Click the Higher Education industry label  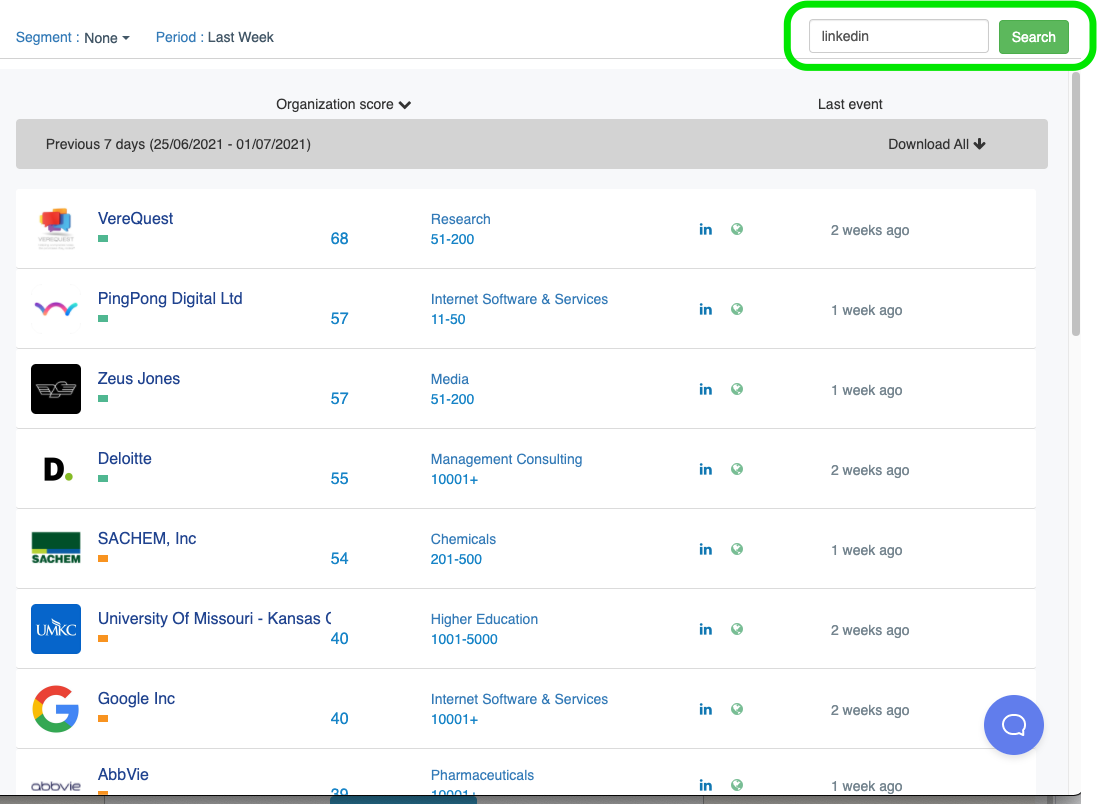click(x=484, y=619)
